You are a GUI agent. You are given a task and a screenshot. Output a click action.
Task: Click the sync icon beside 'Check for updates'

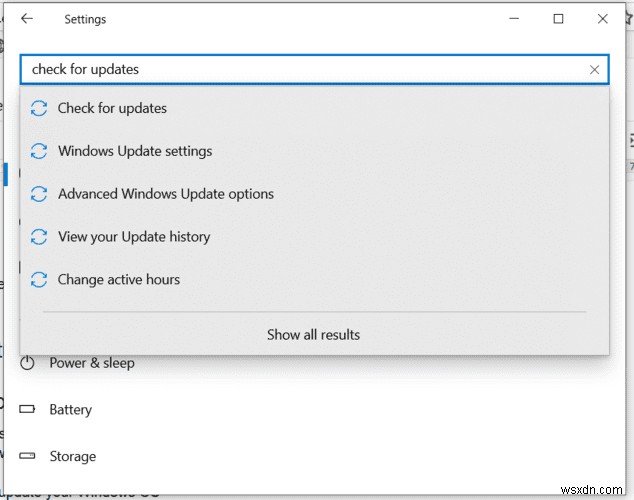point(39,108)
